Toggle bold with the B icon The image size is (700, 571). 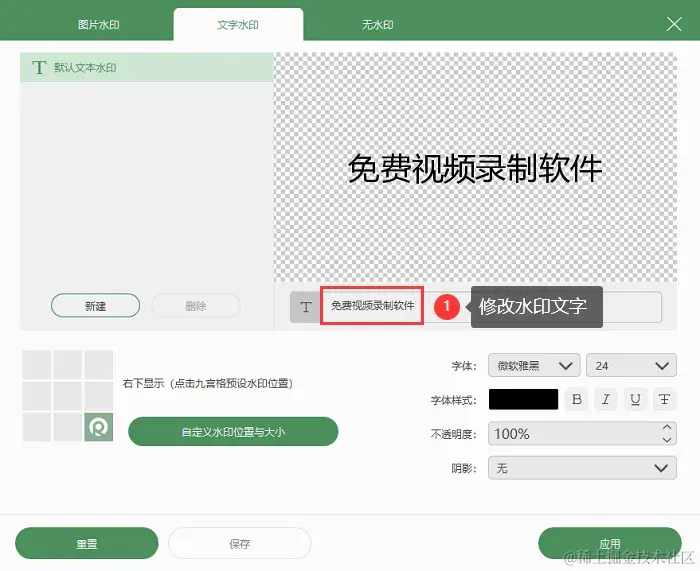tap(577, 399)
